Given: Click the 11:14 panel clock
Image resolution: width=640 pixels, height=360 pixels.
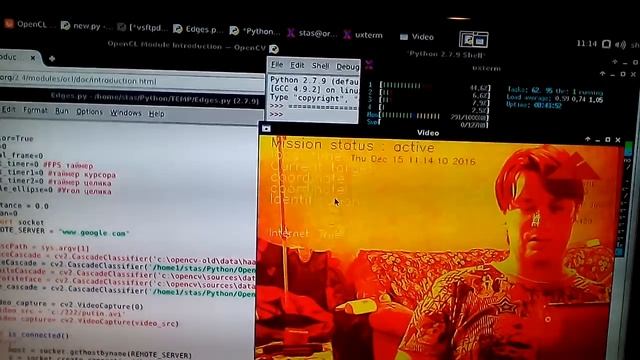Looking at the screenshot, I should pyautogui.click(x=587, y=43).
